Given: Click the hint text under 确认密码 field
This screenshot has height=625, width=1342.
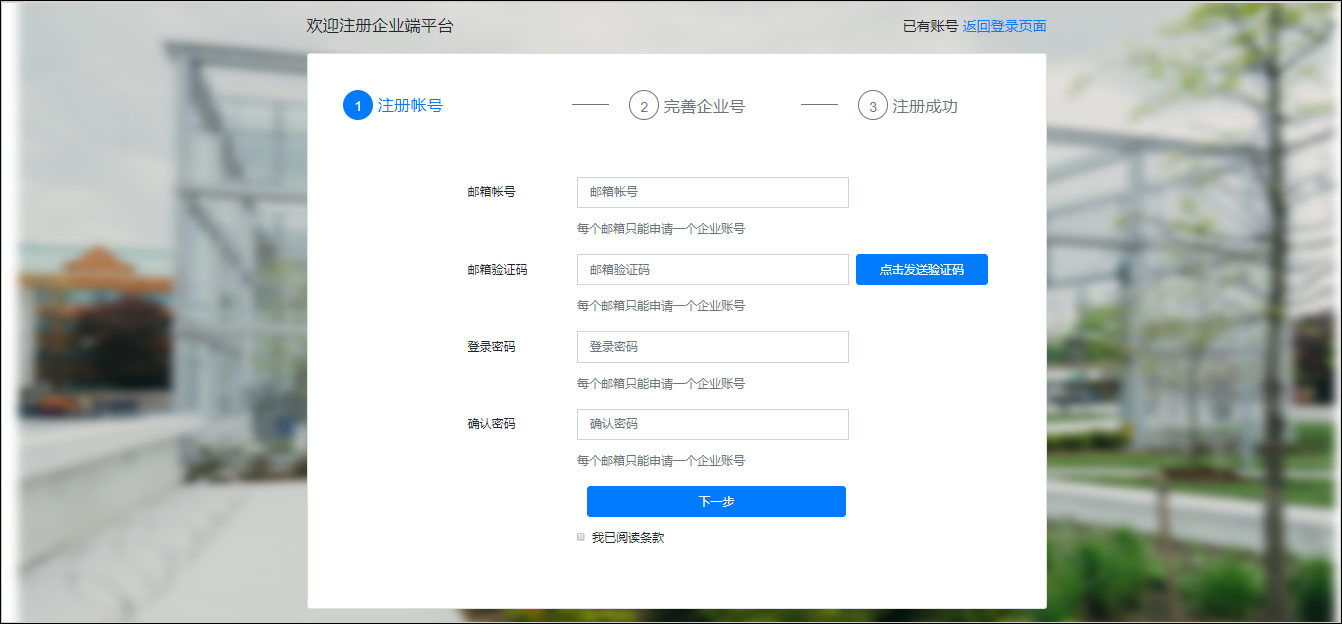Looking at the screenshot, I should [x=661, y=461].
